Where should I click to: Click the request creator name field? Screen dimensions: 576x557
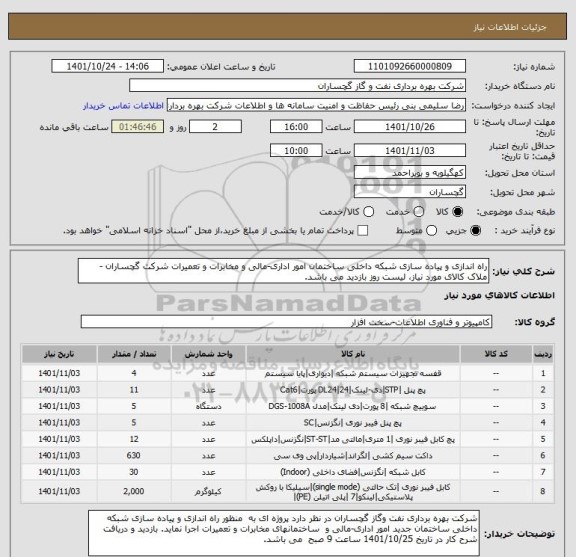click(316, 106)
